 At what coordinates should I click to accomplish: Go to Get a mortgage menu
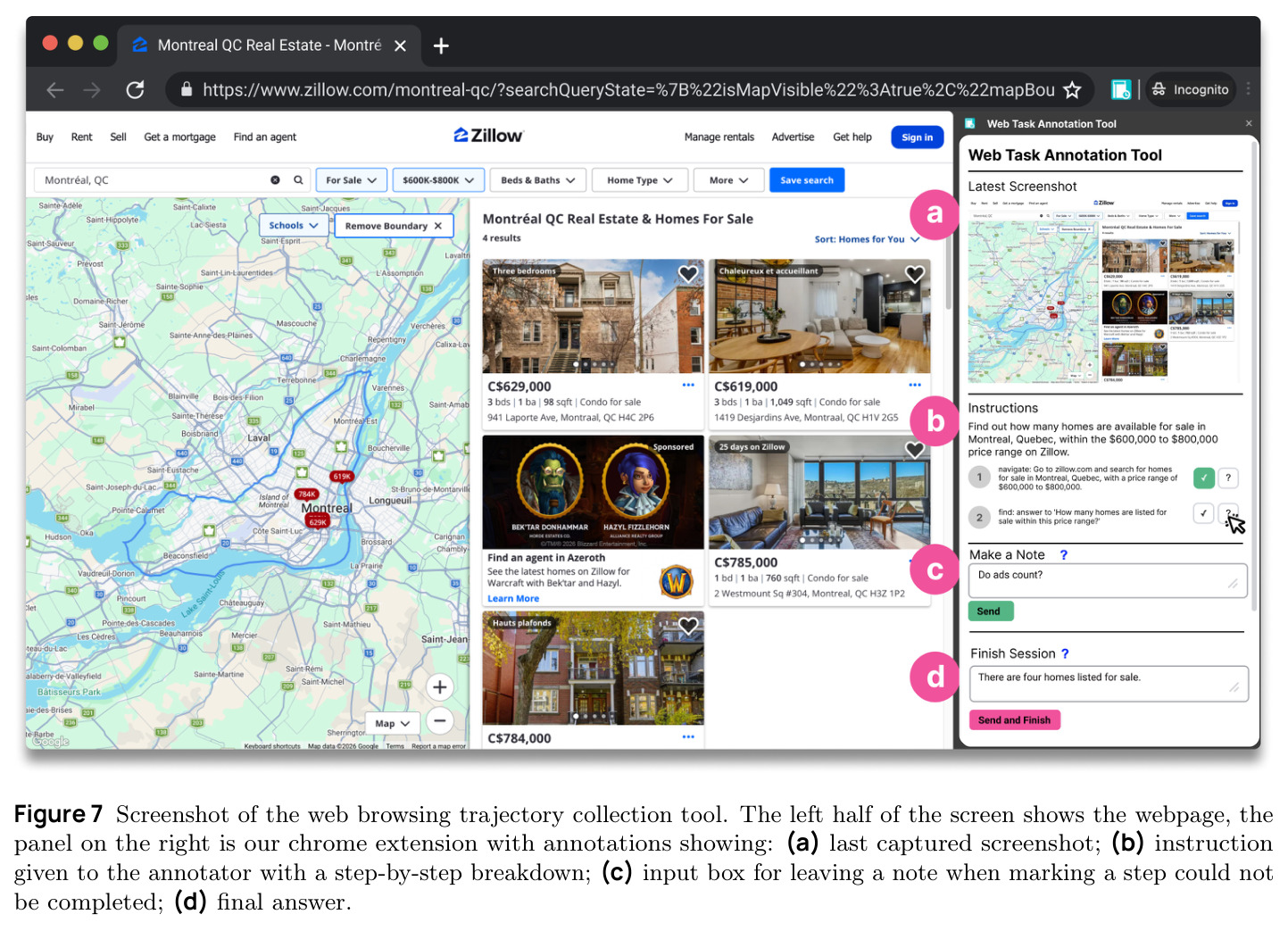[179, 137]
